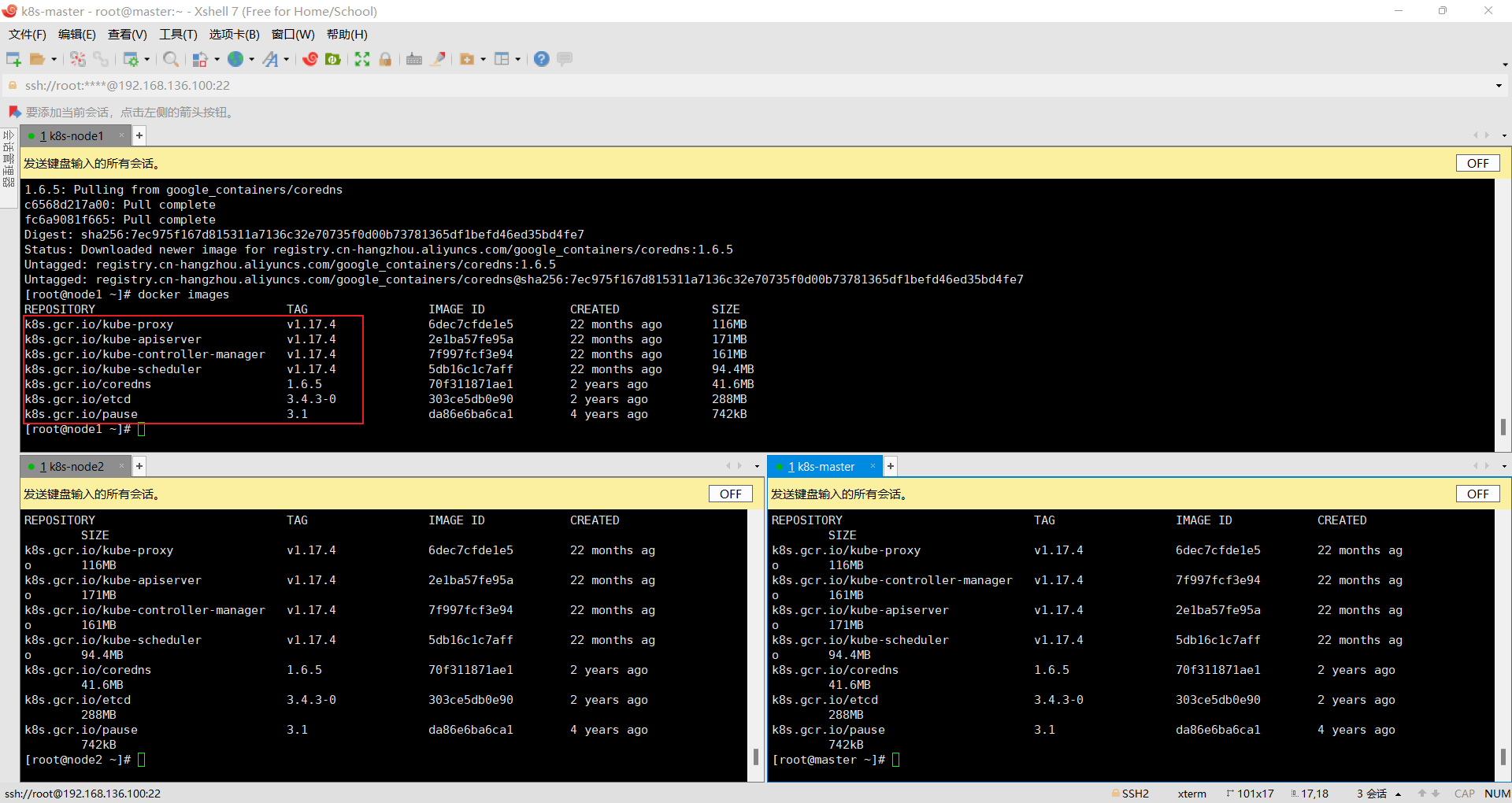The width and height of the screenshot is (1512, 803).
Task: Click k8s-master terminal scrollbar thumb
Action: coord(1503,757)
